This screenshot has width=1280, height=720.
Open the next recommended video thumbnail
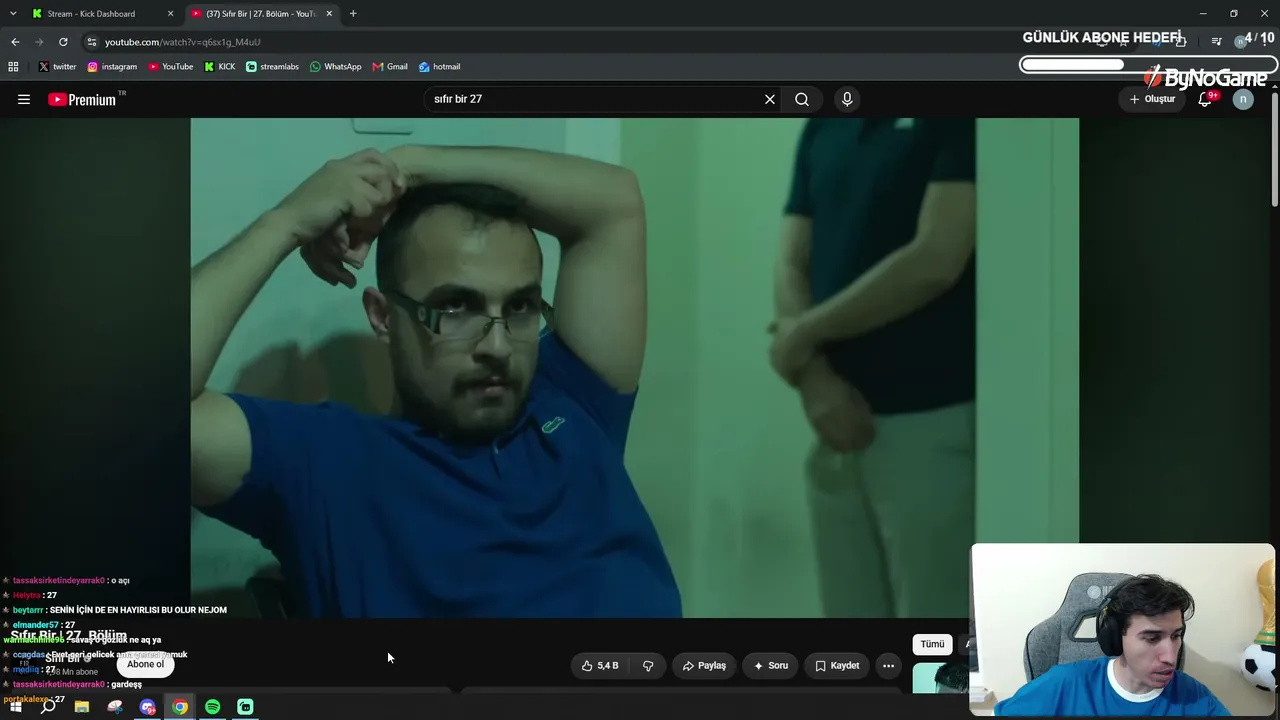click(940, 678)
